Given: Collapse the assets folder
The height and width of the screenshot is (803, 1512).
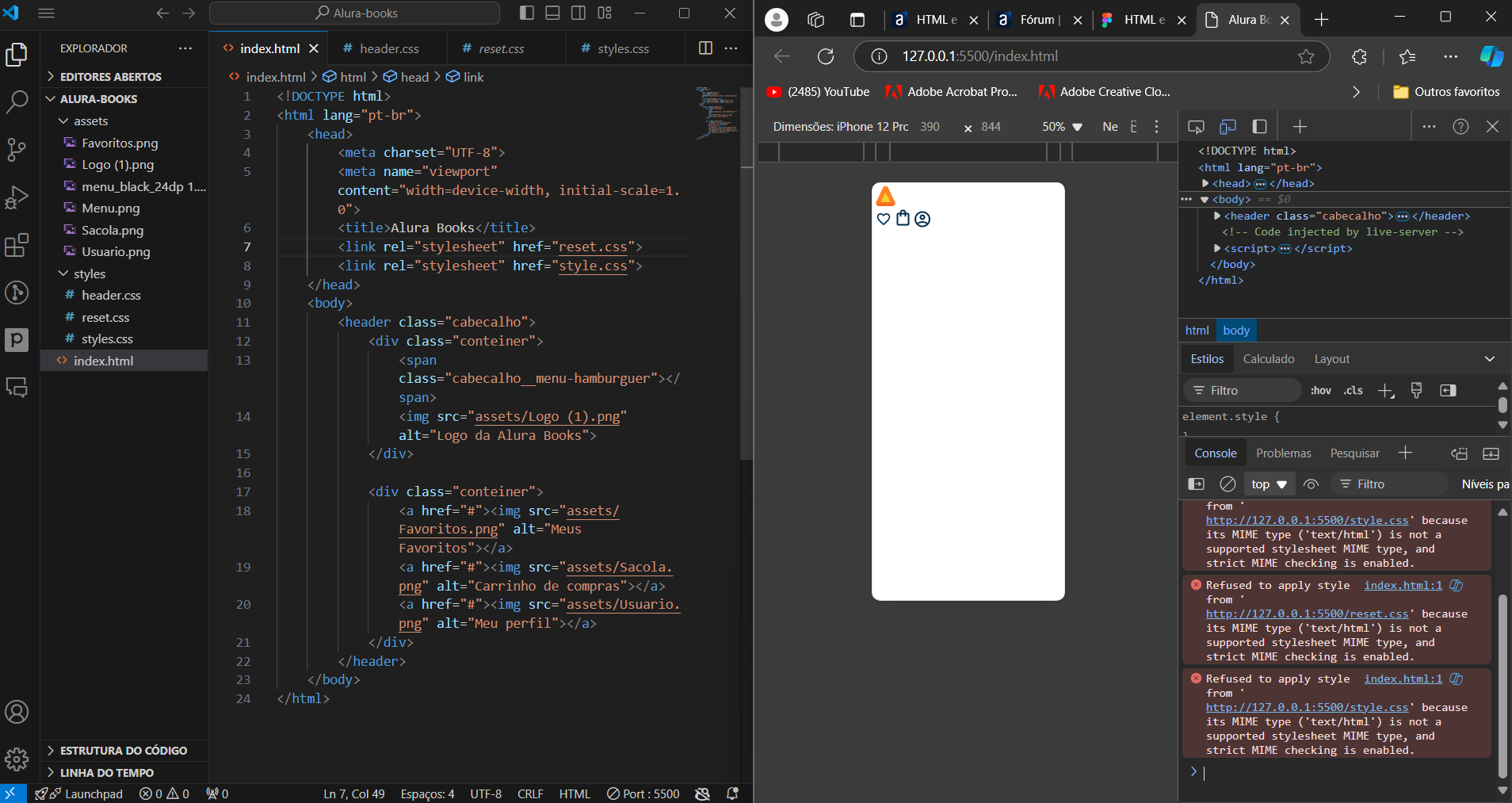Looking at the screenshot, I should pyautogui.click(x=90, y=121).
